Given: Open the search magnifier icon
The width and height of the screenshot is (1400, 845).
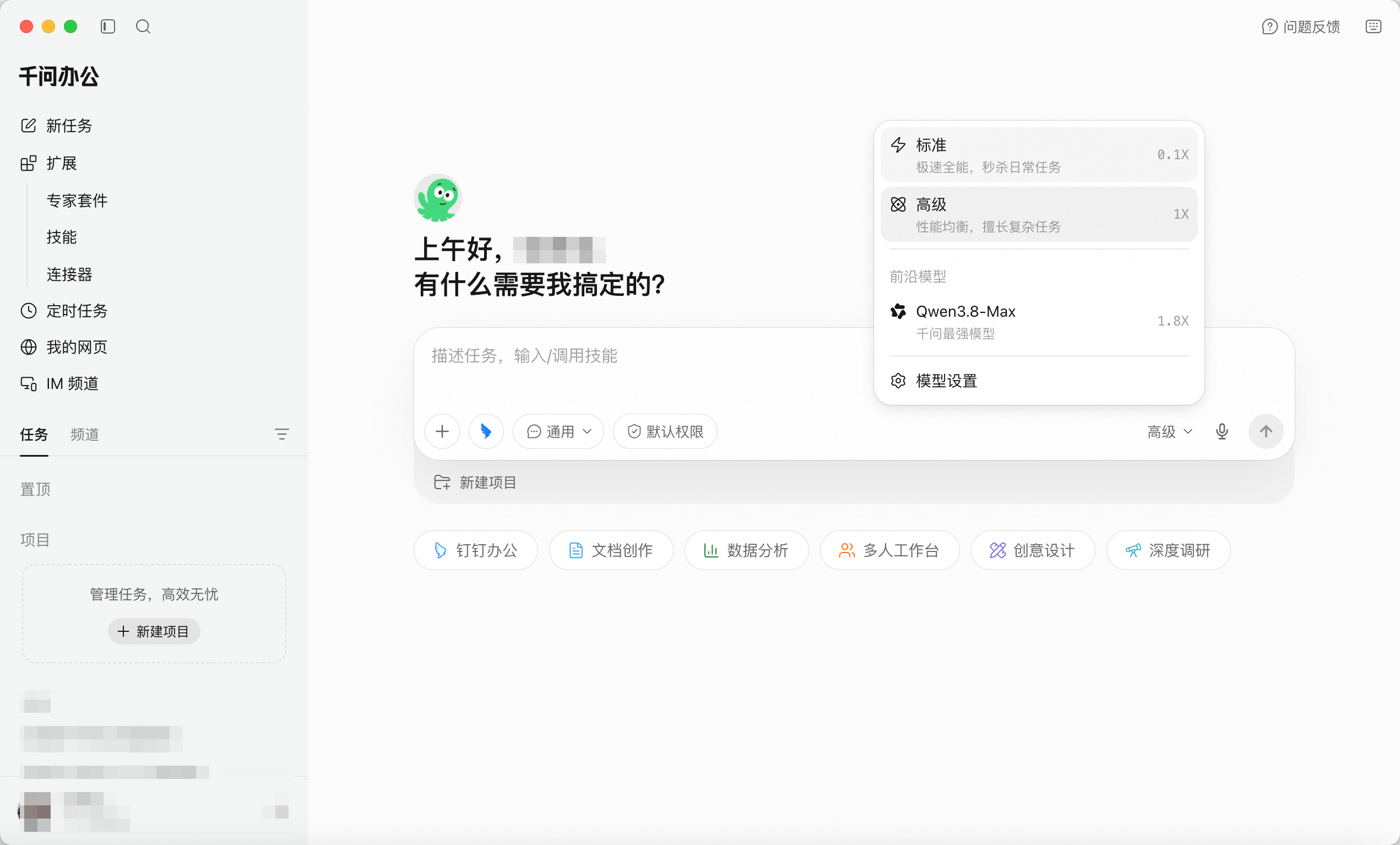Looking at the screenshot, I should pyautogui.click(x=143, y=26).
